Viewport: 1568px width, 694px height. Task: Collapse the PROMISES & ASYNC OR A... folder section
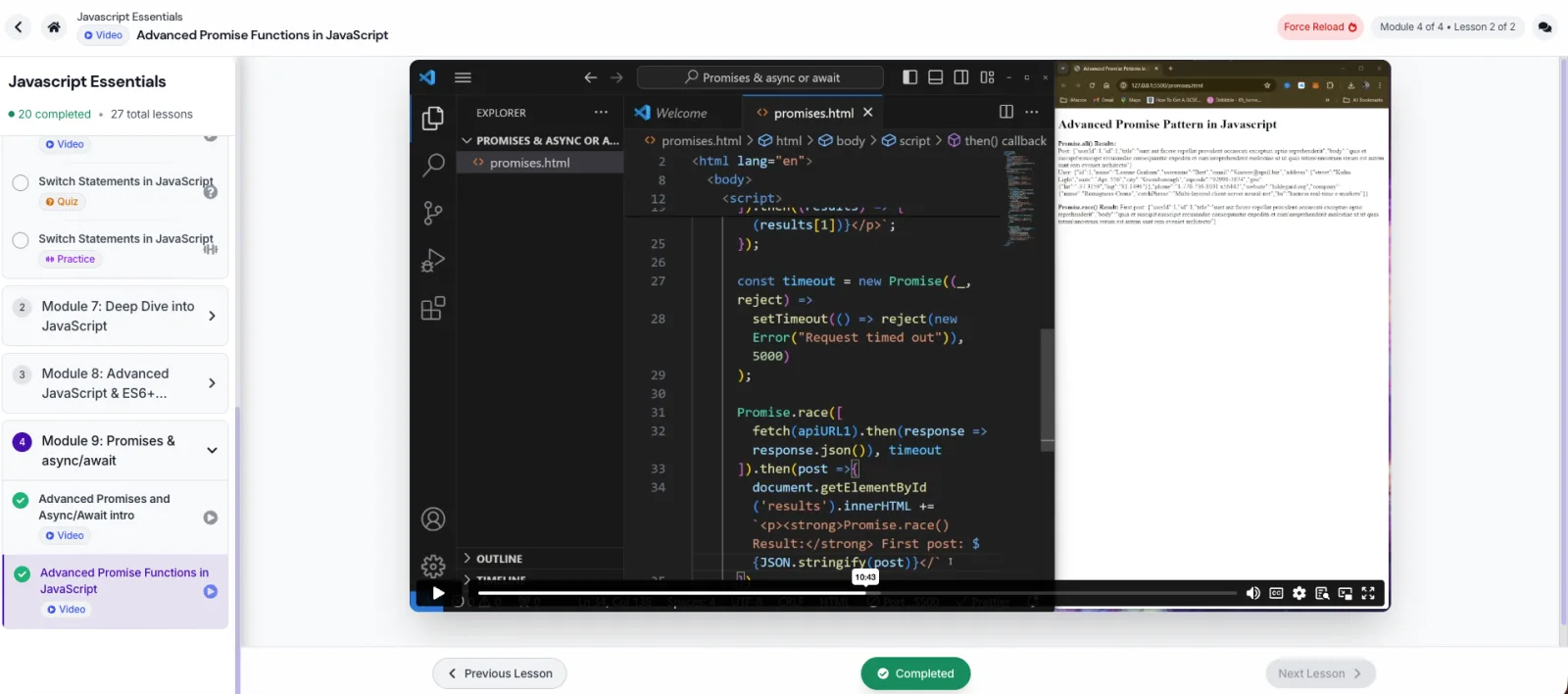[540, 140]
